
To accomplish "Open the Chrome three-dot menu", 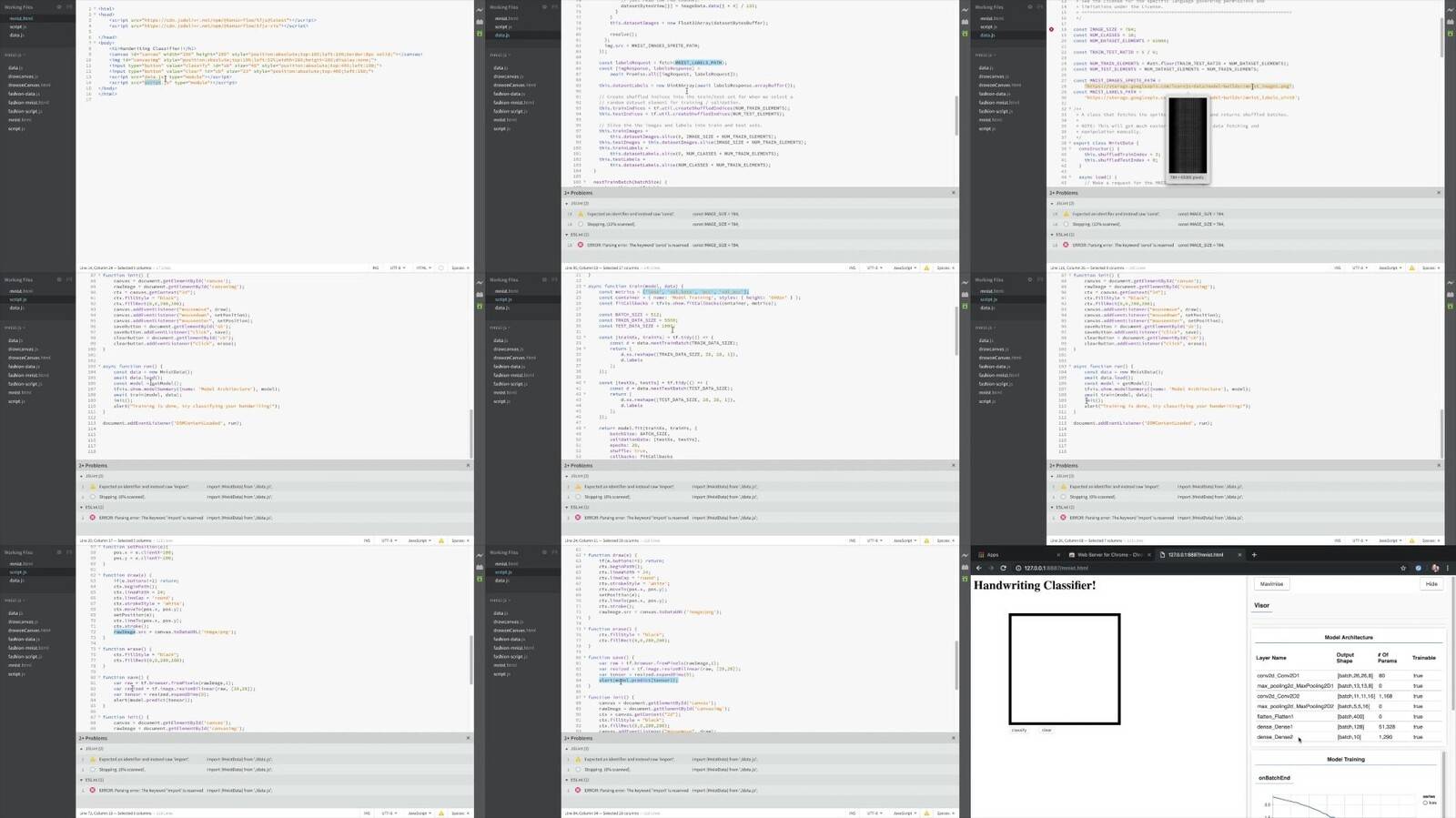I will [x=1448, y=568].
